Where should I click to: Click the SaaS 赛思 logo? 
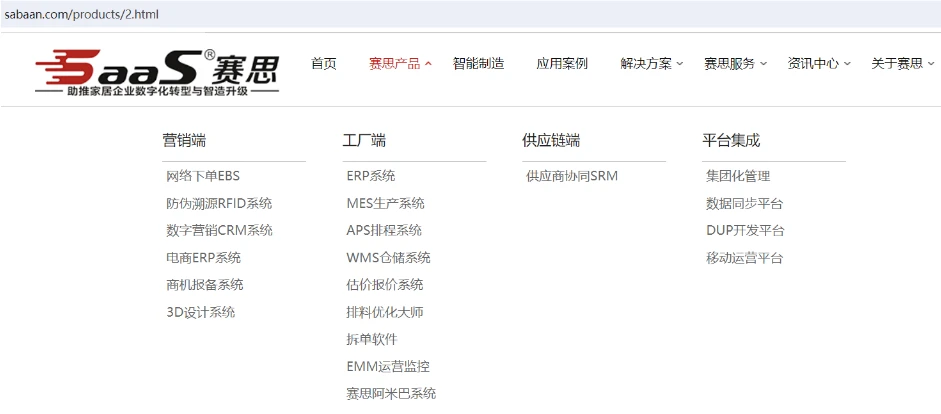157,72
